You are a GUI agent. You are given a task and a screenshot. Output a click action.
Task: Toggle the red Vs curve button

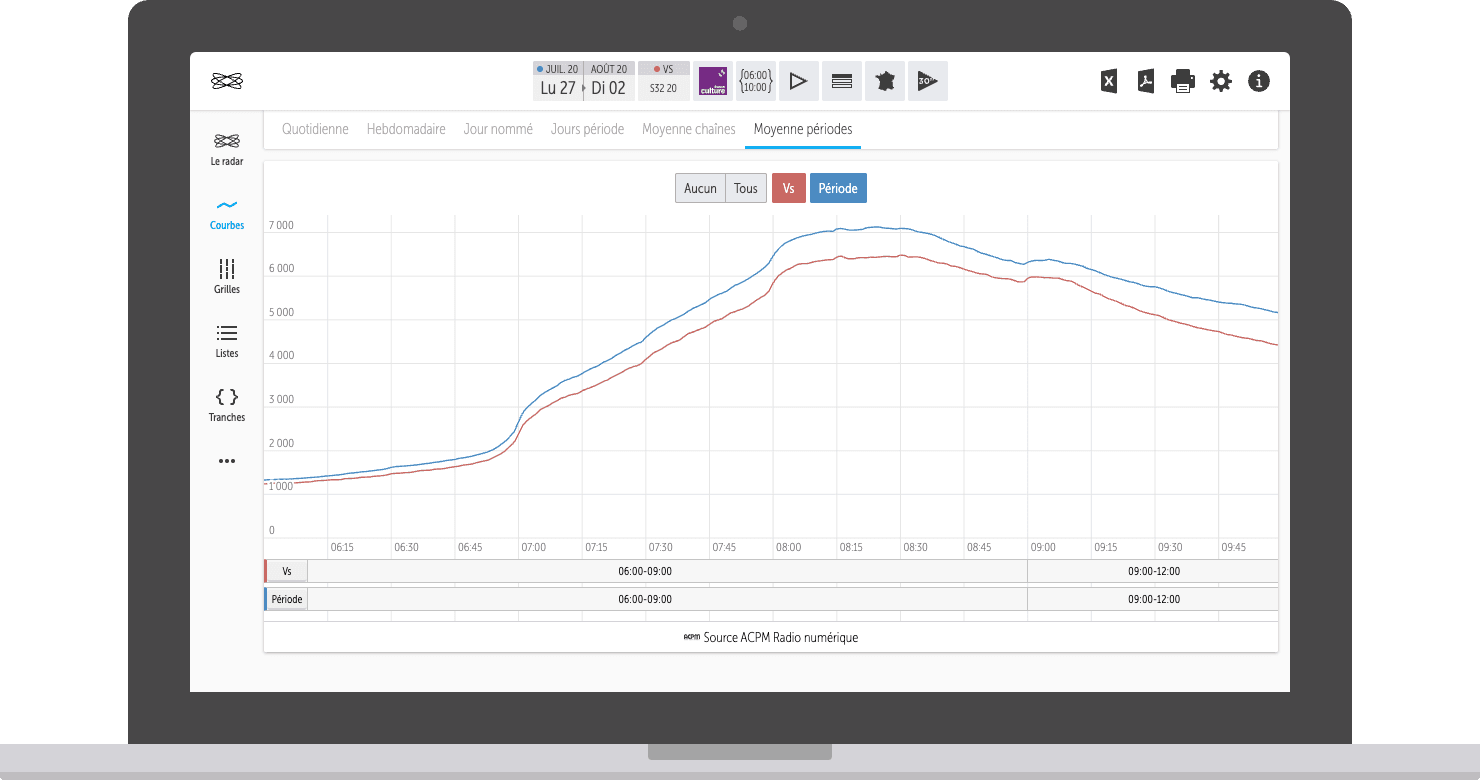[789, 188]
